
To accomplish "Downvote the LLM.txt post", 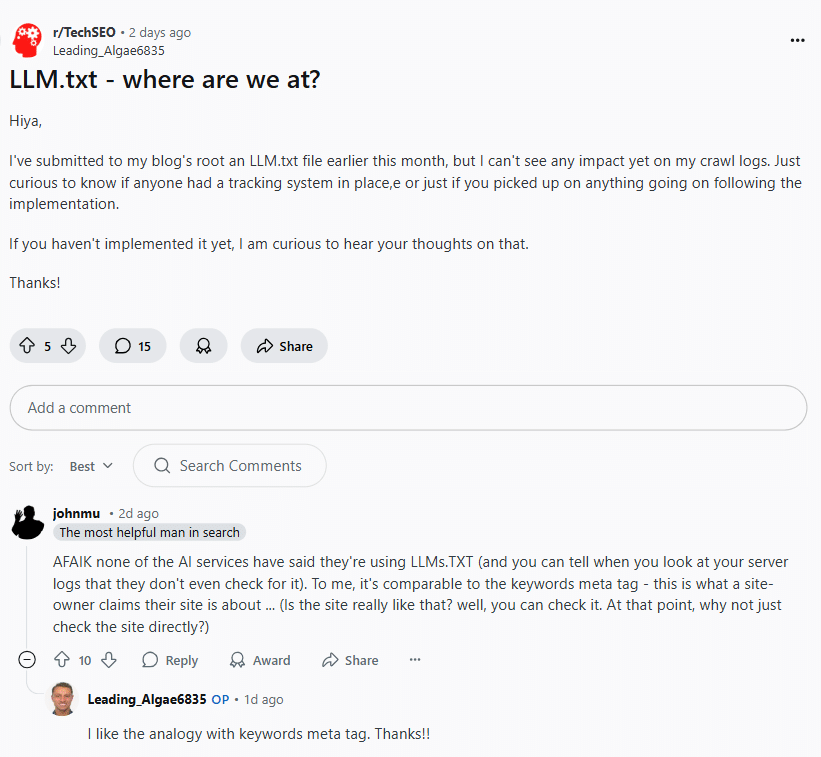I will pyautogui.click(x=68, y=346).
